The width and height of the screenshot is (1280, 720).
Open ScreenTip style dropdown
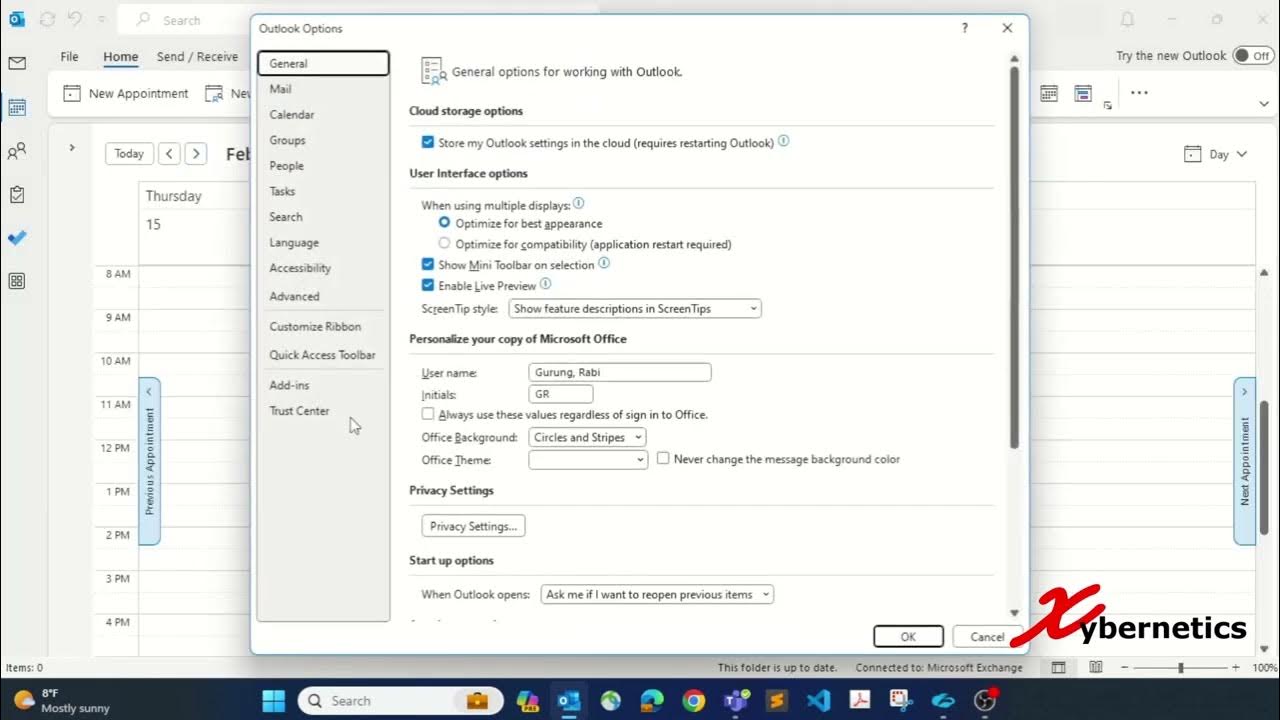[x=635, y=309]
